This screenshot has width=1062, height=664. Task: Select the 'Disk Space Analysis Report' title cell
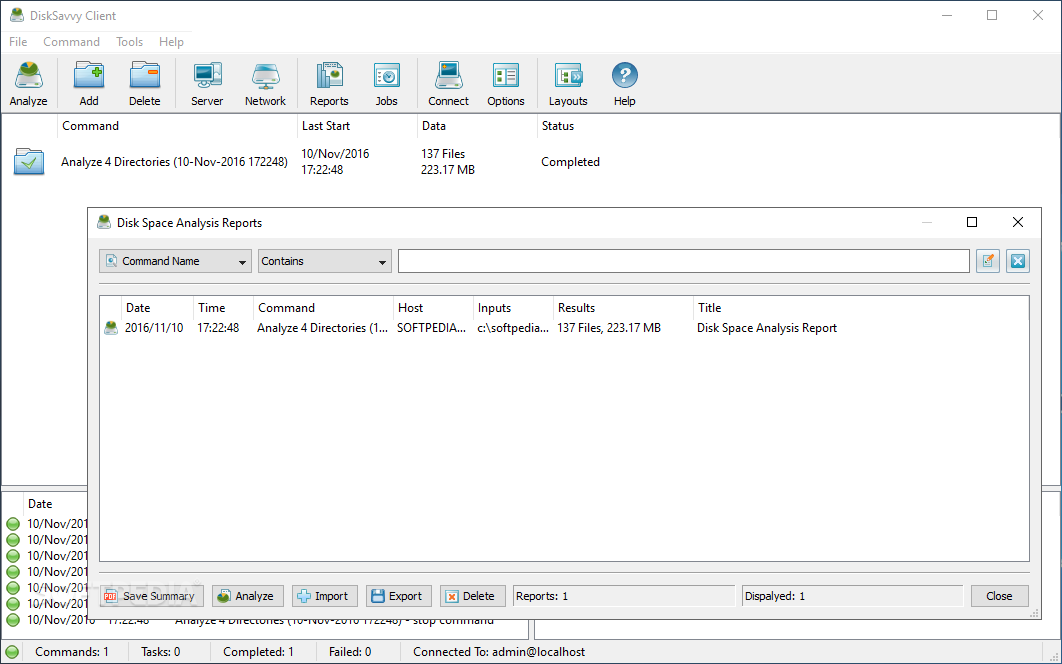pos(767,328)
